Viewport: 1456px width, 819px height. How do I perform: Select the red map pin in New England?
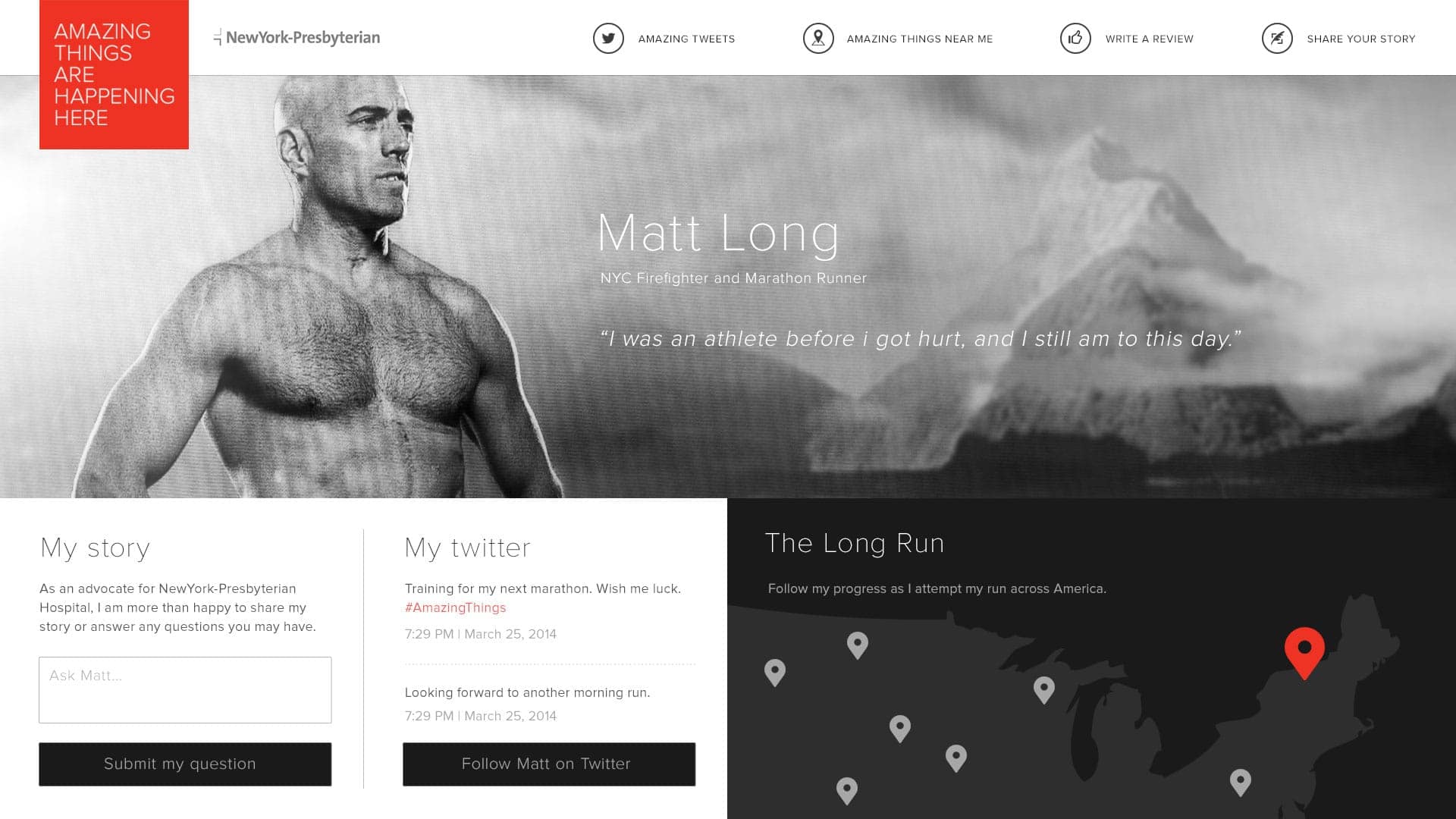coord(1304,652)
